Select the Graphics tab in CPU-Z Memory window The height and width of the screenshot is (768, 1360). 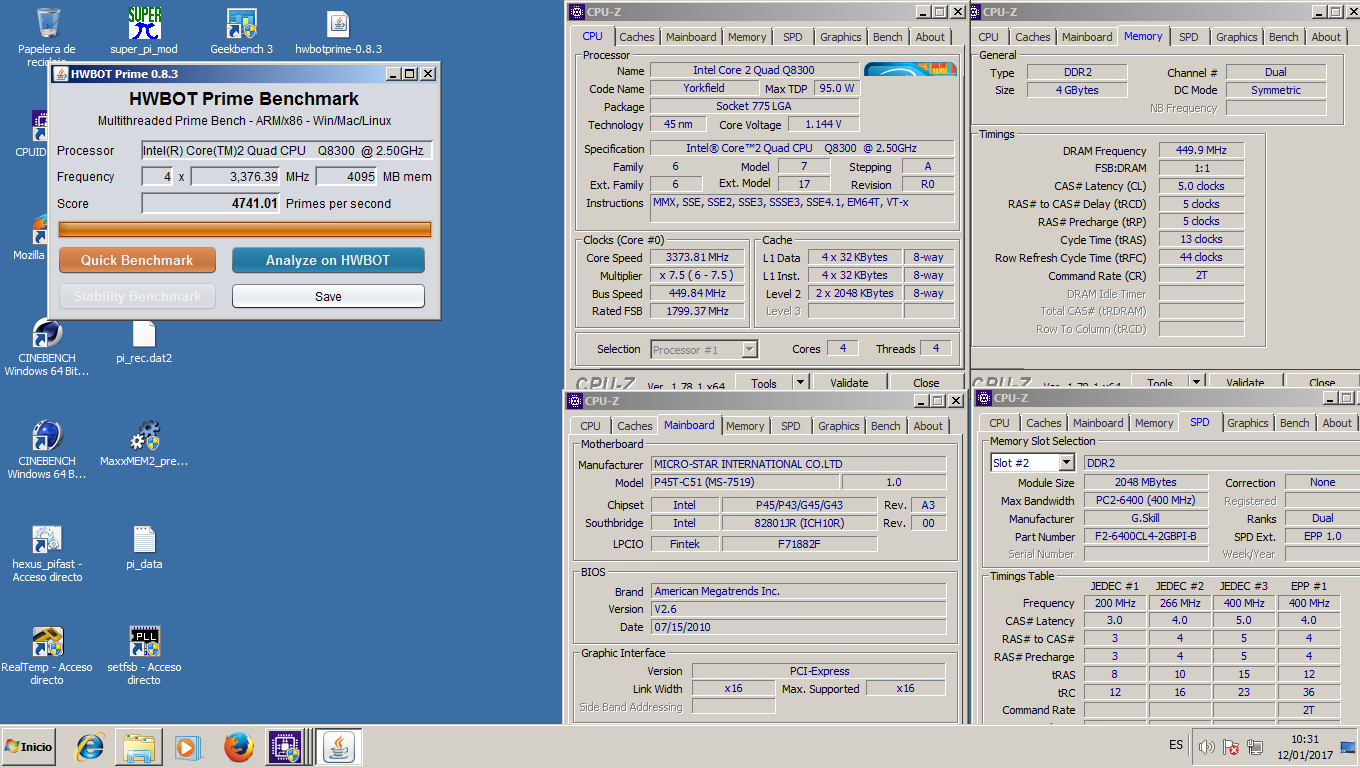[1236, 37]
